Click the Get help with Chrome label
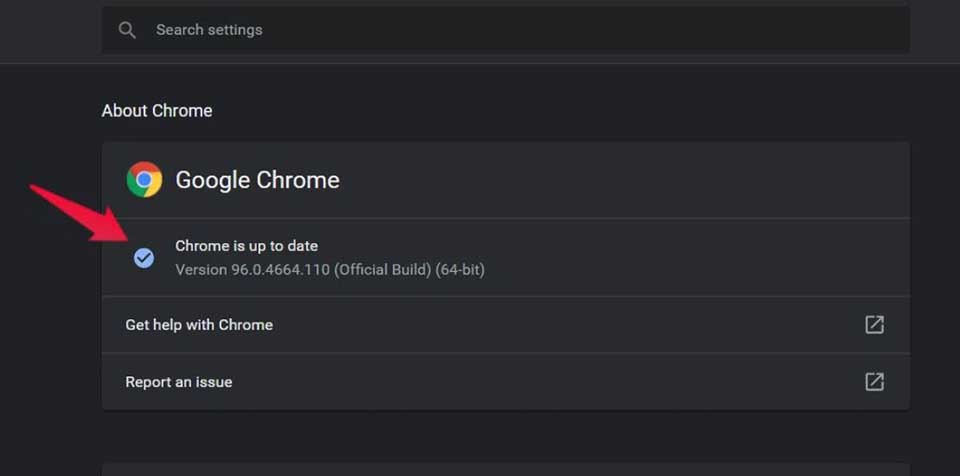 tap(199, 325)
